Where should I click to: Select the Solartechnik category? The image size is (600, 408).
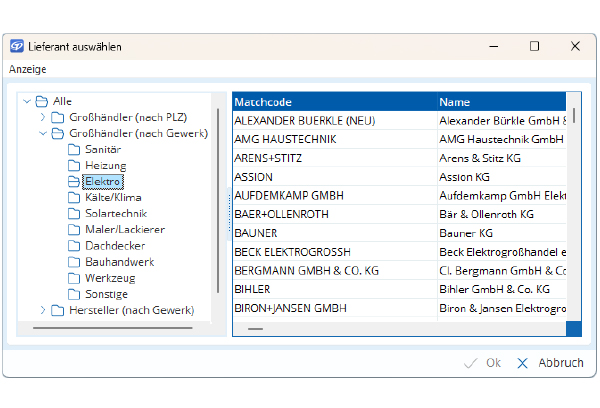[x=116, y=214]
